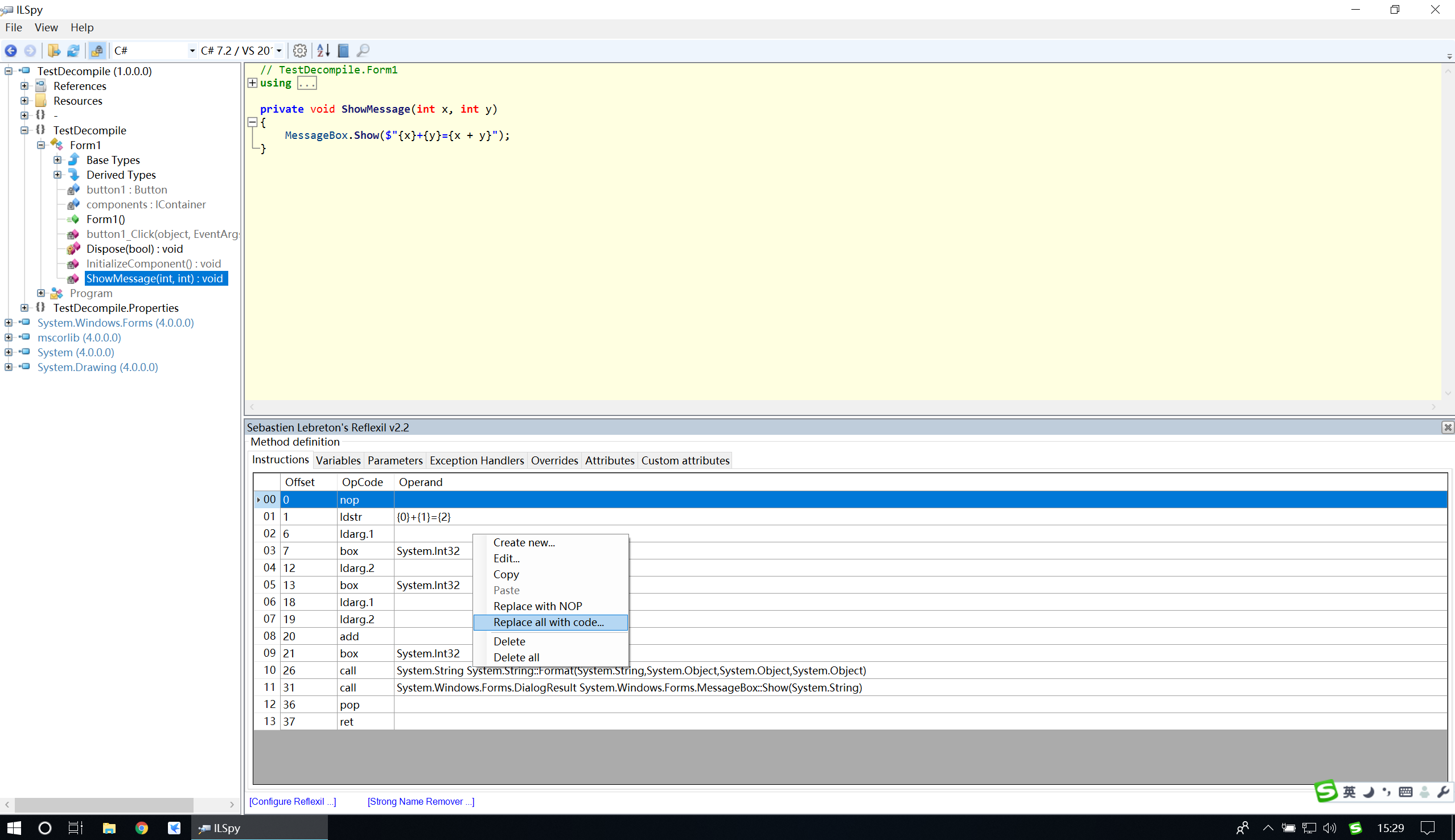The width and height of the screenshot is (1455, 840).
Task: Switch to the Variables tab
Action: pos(338,460)
